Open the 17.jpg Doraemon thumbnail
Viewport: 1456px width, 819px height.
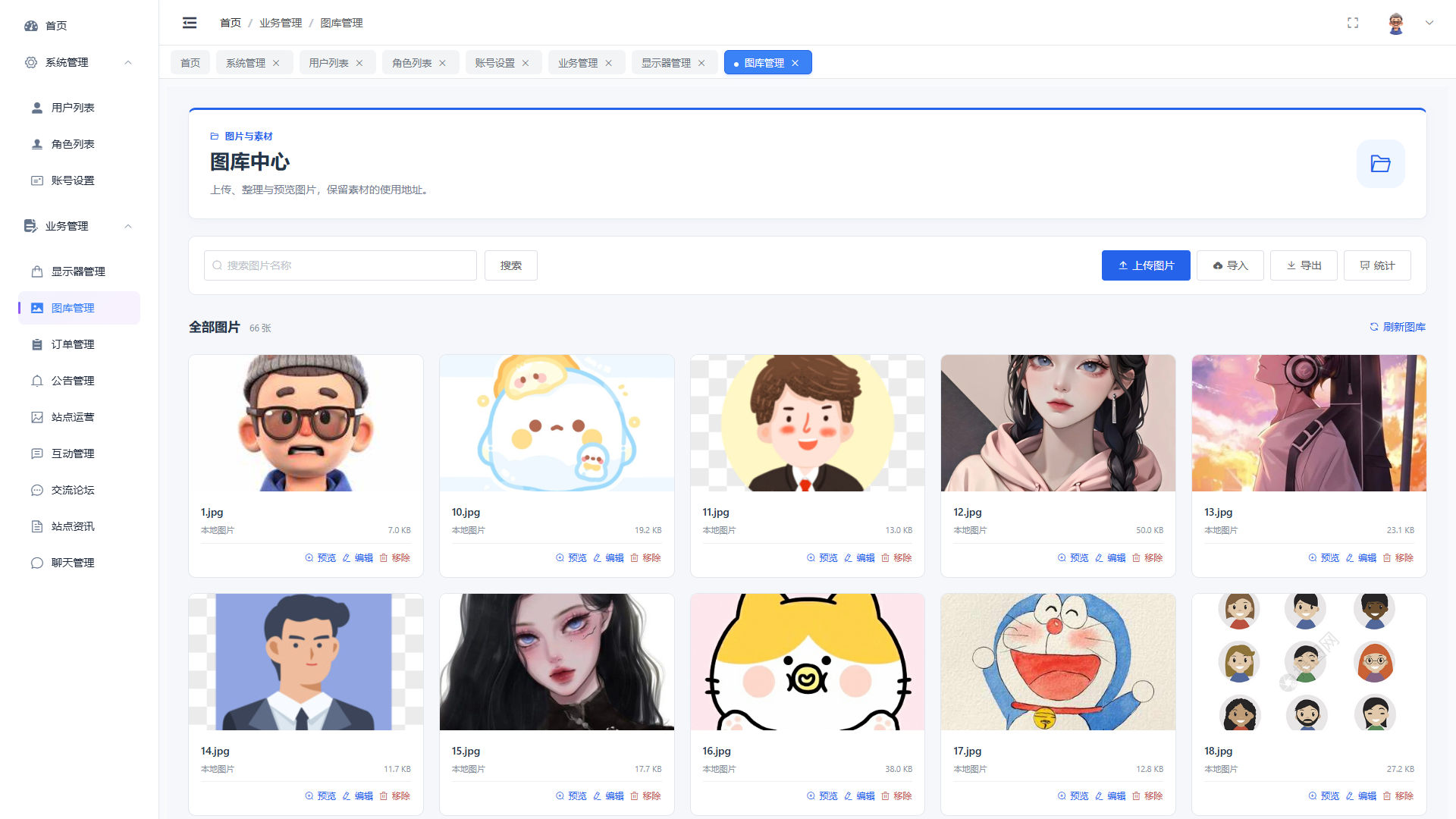click(x=1058, y=662)
